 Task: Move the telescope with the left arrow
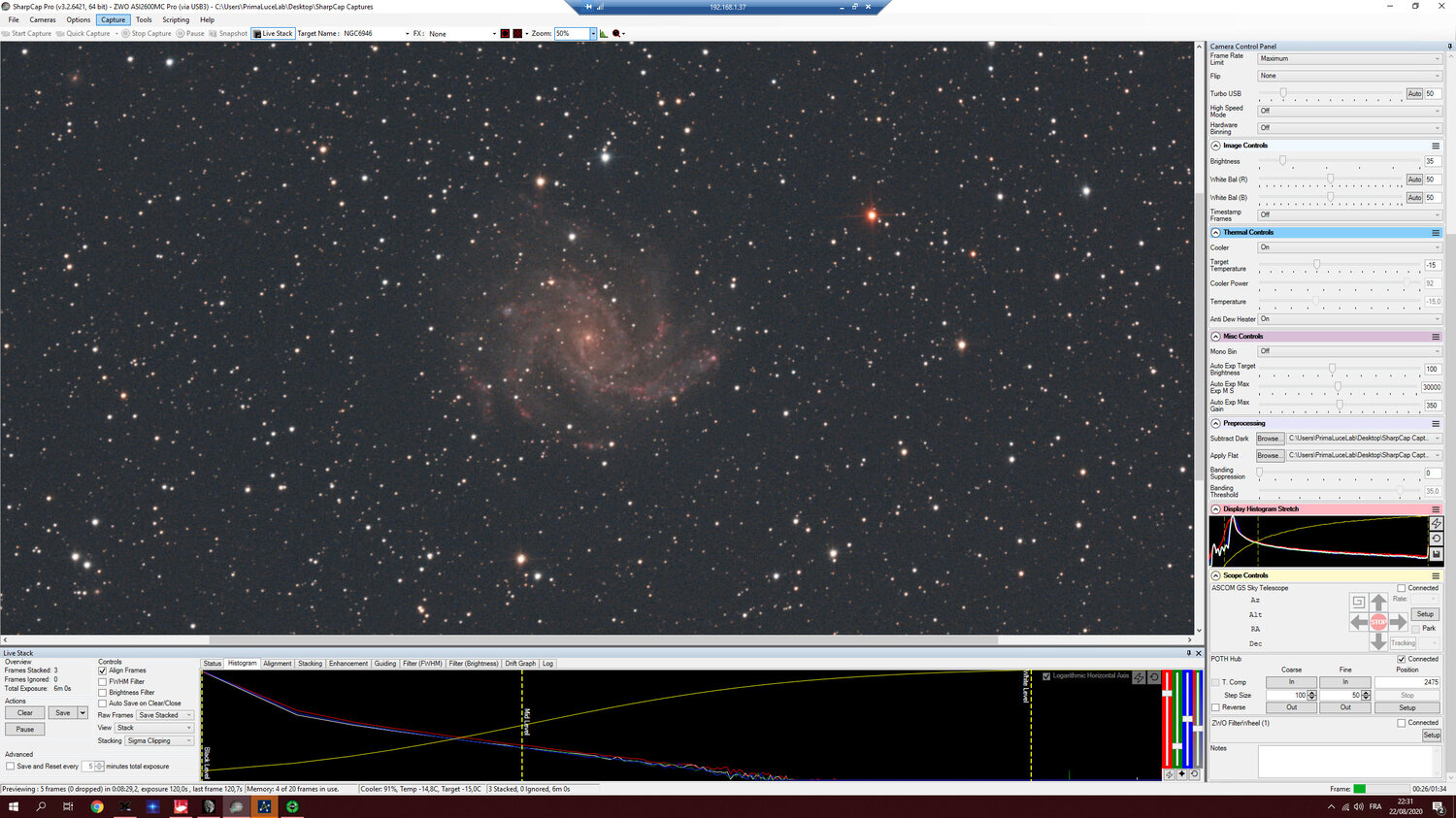pyautogui.click(x=1359, y=622)
